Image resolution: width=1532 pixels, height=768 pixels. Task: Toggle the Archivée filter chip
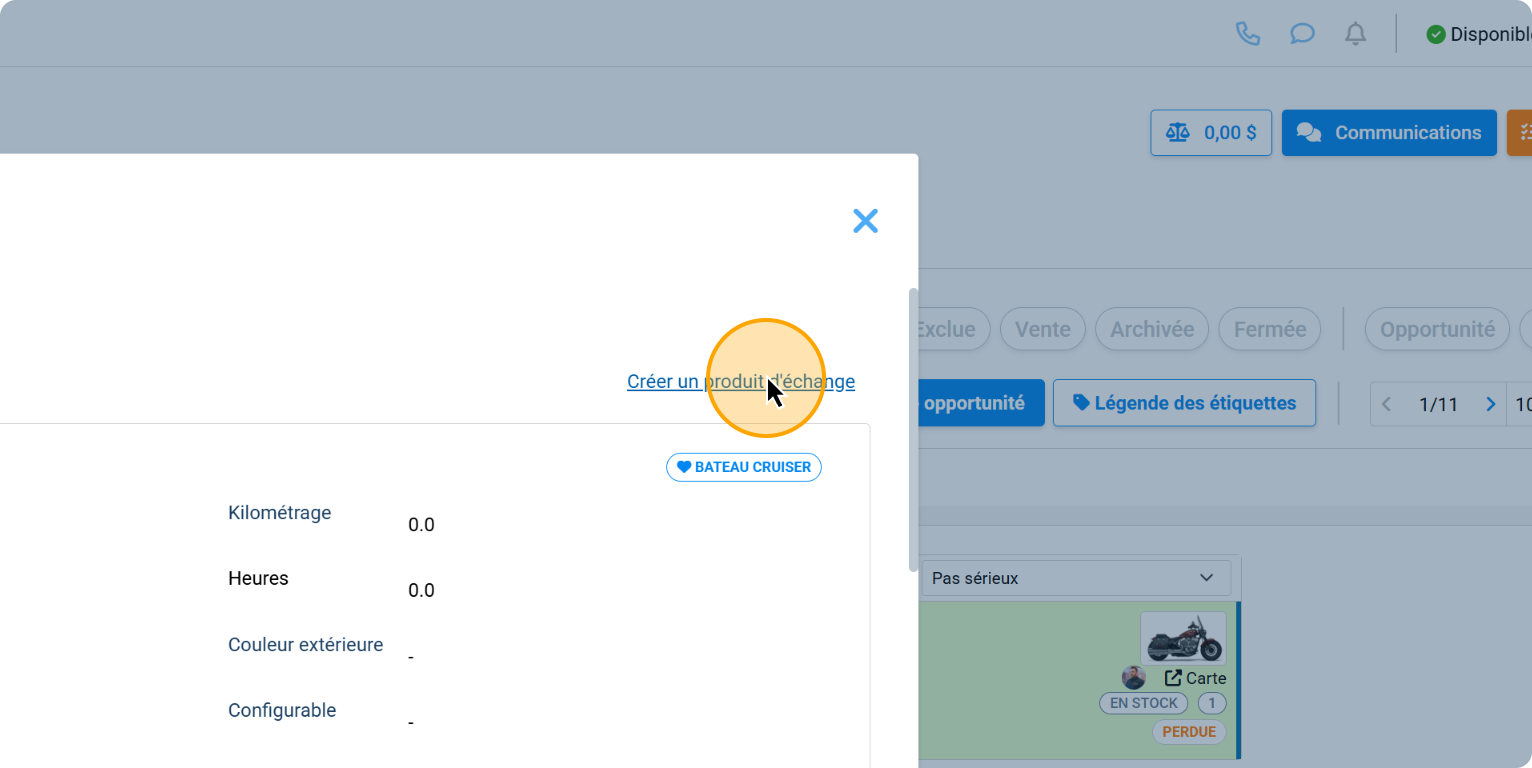click(1152, 329)
